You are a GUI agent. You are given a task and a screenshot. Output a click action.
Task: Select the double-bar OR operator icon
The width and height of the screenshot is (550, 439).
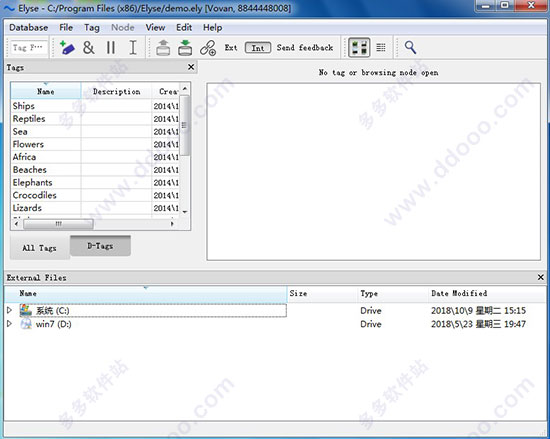point(111,48)
